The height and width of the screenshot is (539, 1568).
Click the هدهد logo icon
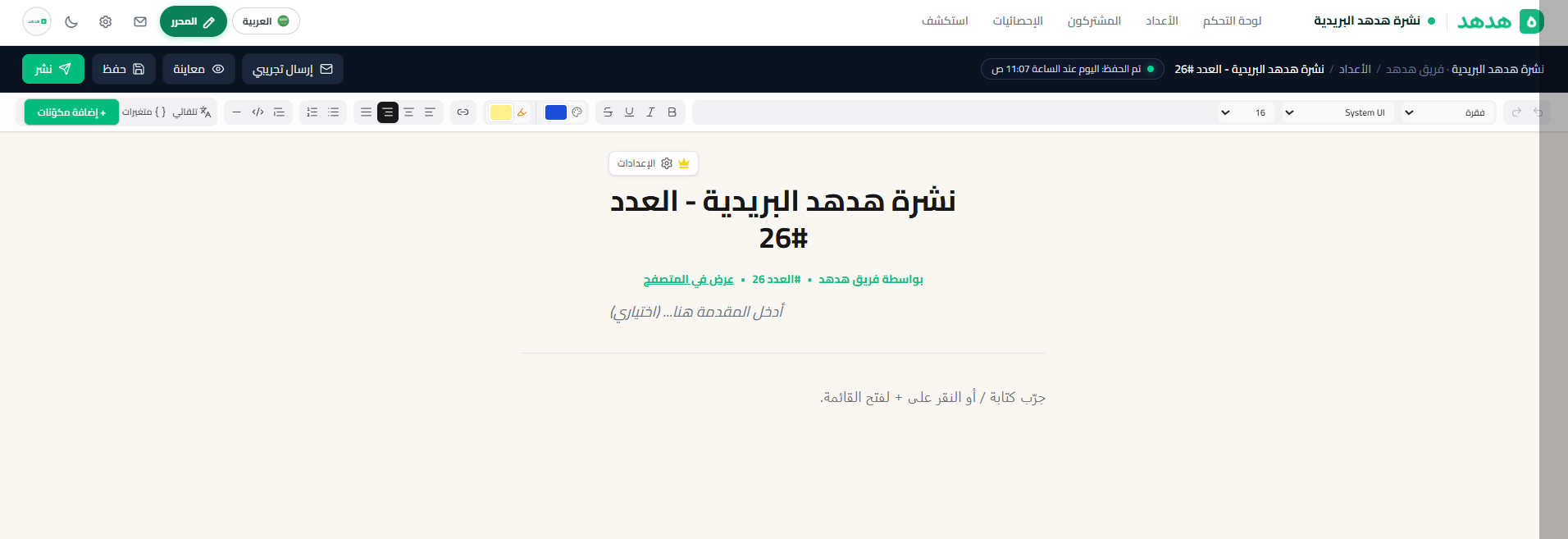click(x=1531, y=21)
